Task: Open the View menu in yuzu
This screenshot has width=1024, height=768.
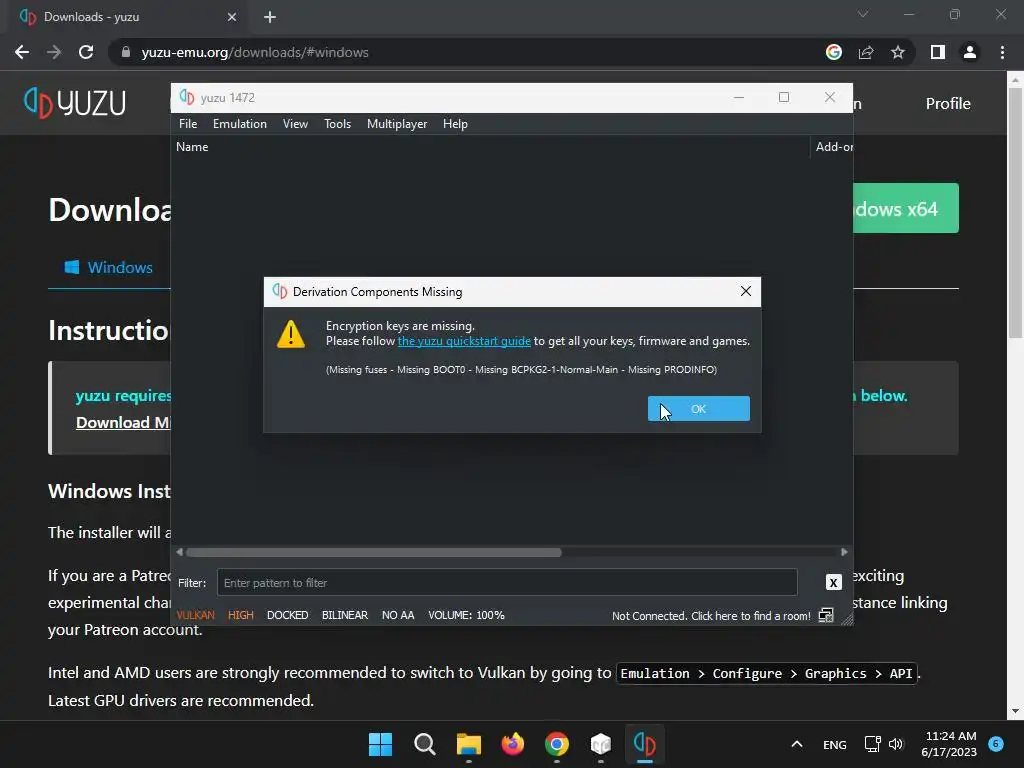Action: (295, 124)
